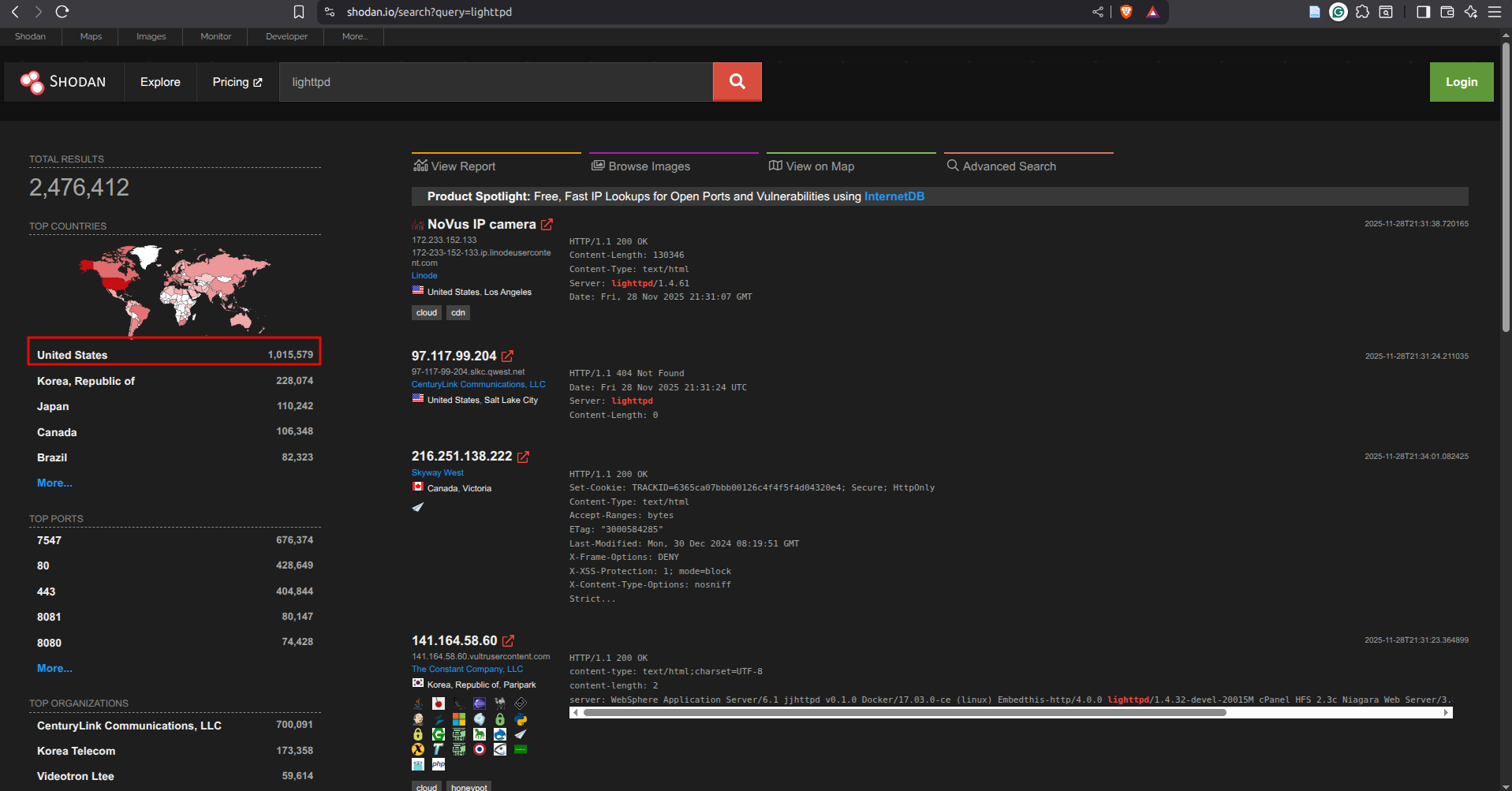Expand more countries under Top Countries
Screen dimensions: 1512x791
tap(54, 483)
